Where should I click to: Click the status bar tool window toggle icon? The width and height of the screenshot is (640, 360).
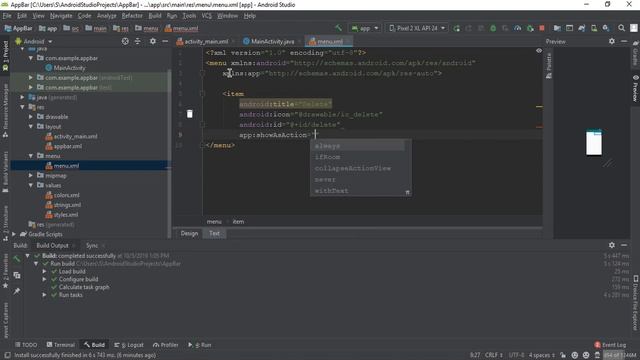tap(7, 356)
